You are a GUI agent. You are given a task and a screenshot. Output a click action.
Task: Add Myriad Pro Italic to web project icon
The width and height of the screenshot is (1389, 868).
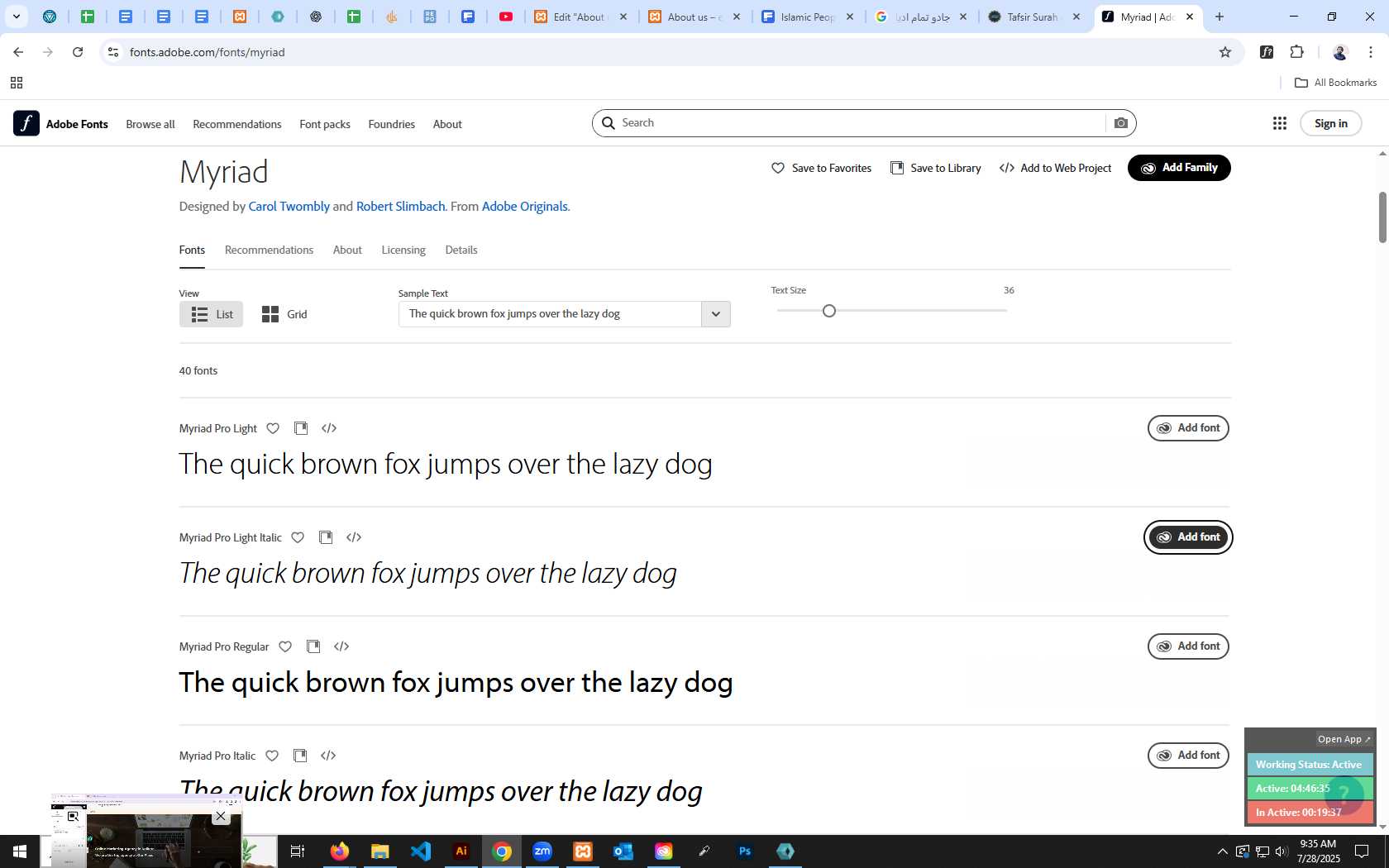coord(328,756)
